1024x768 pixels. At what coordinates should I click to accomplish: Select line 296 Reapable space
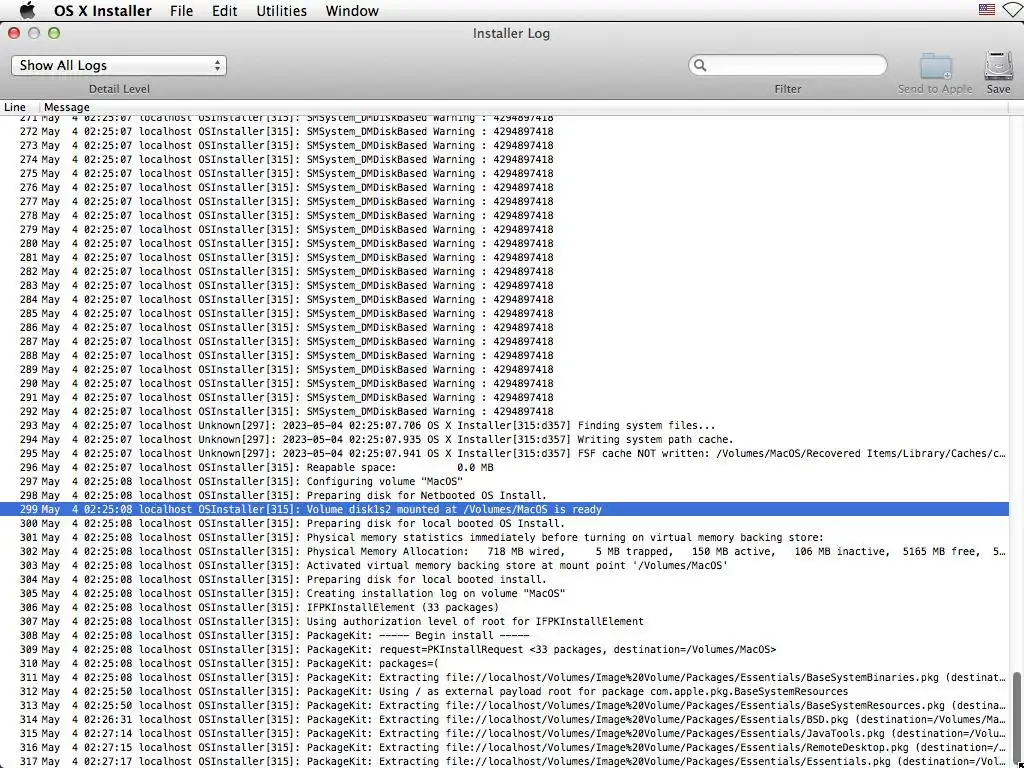pyautogui.click(x=504, y=468)
